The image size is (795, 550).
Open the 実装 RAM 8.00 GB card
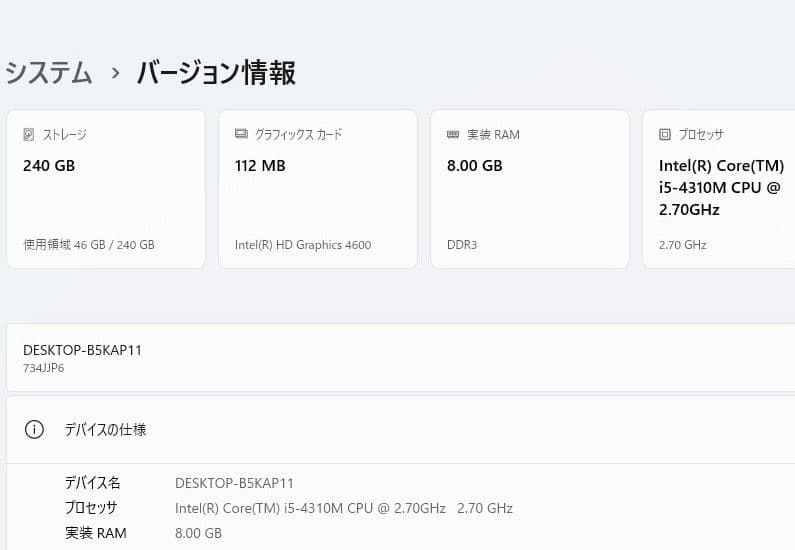530,189
